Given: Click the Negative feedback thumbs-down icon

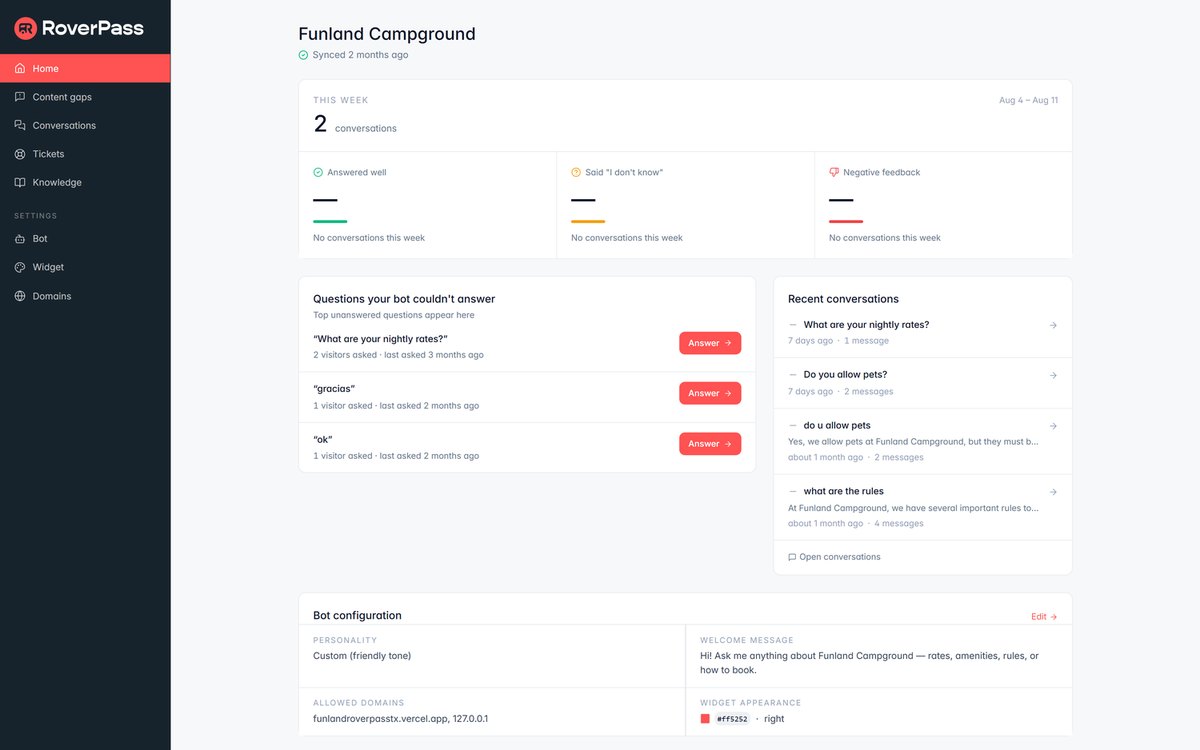Looking at the screenshot, I should (834, 172).
